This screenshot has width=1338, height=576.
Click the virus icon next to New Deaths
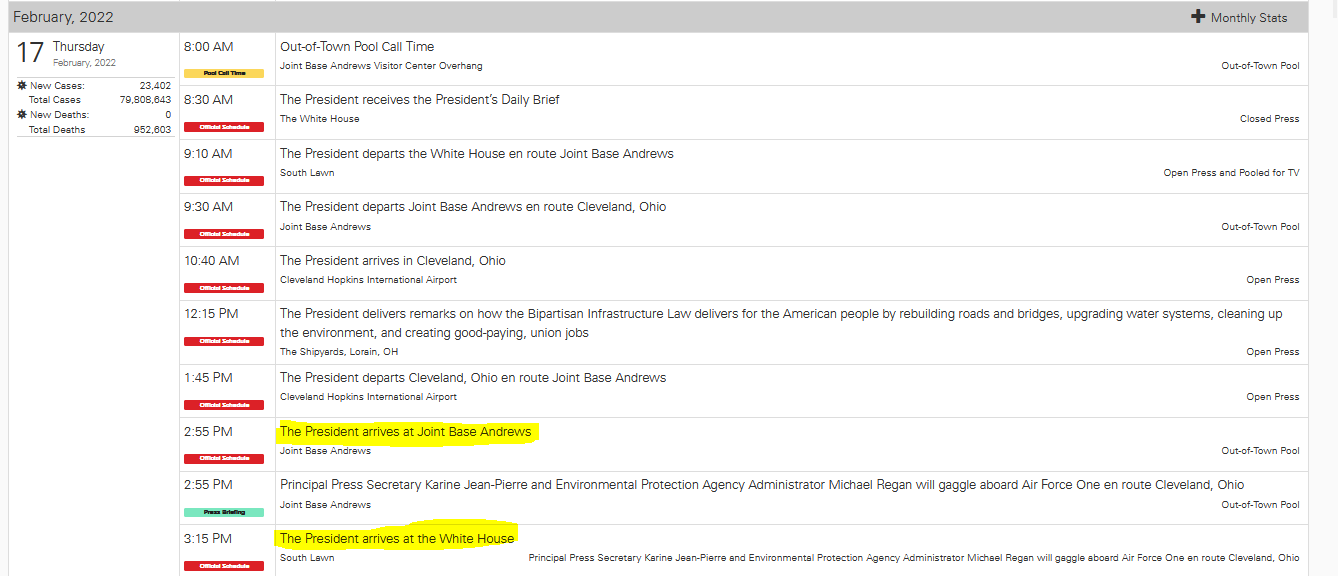[22, 115]
